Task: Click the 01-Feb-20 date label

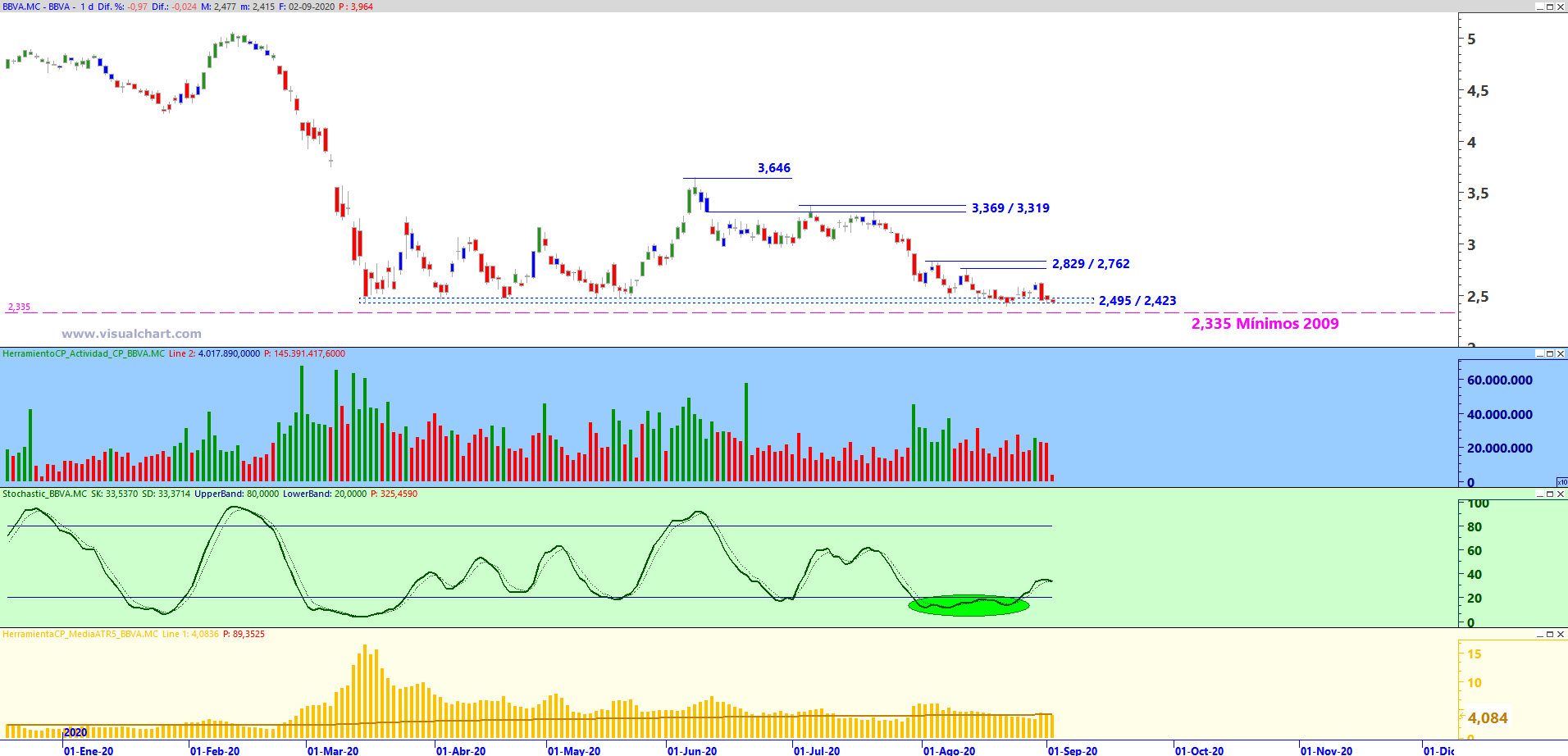Action: click(215, 750)
